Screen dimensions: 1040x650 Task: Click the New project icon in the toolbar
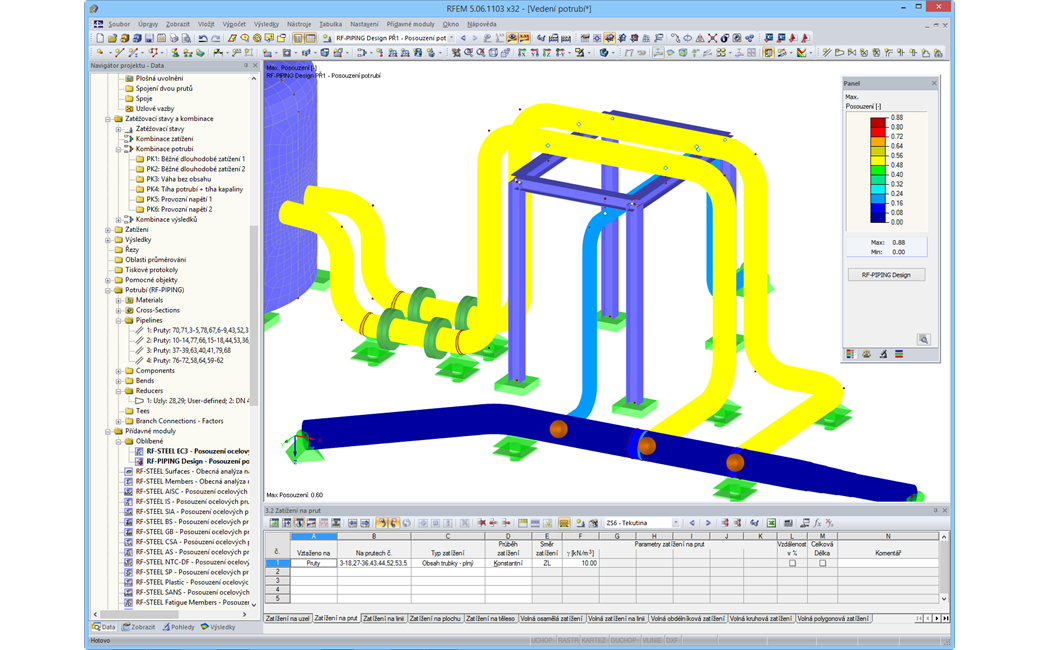[100, 37]
